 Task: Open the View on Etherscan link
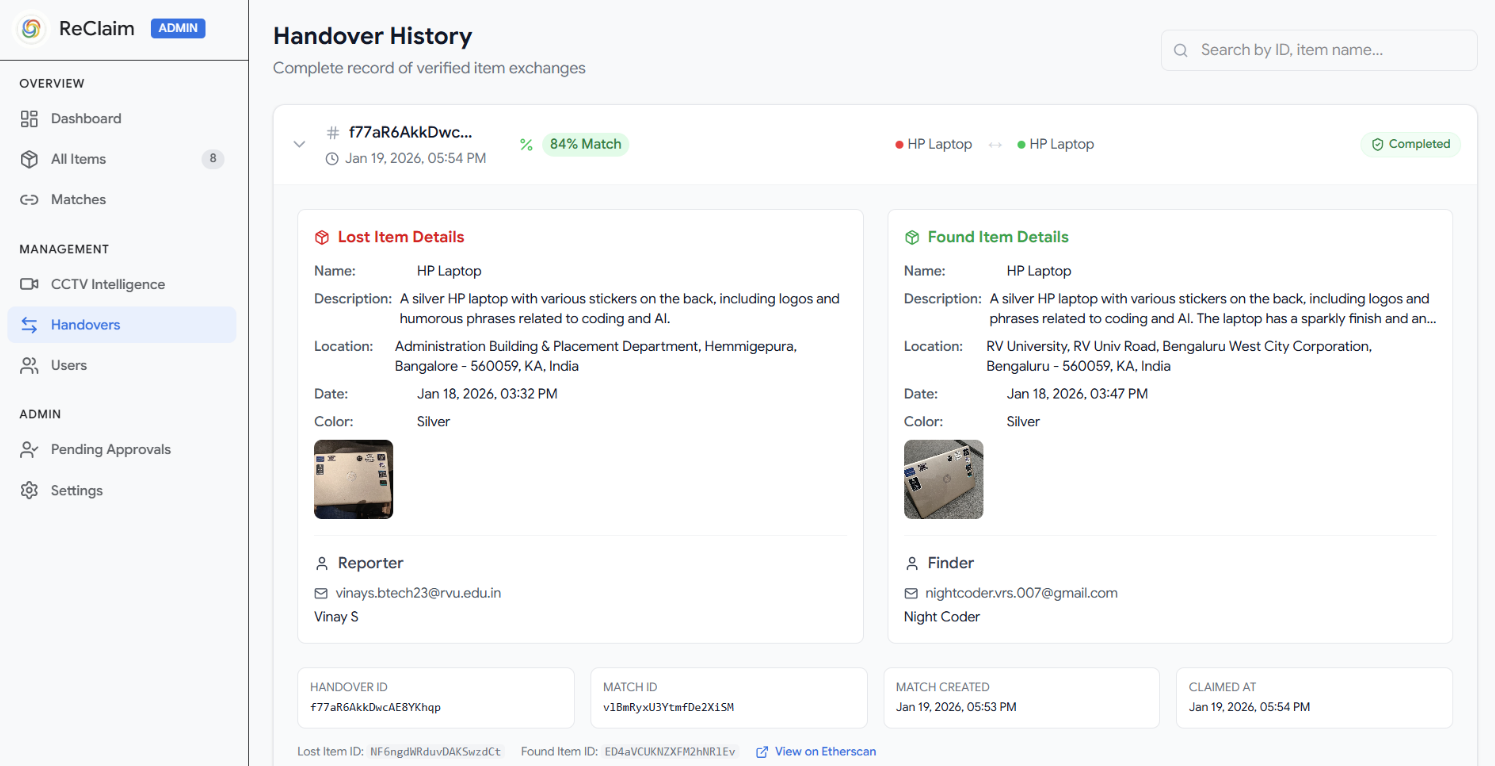tap(816, 752)
